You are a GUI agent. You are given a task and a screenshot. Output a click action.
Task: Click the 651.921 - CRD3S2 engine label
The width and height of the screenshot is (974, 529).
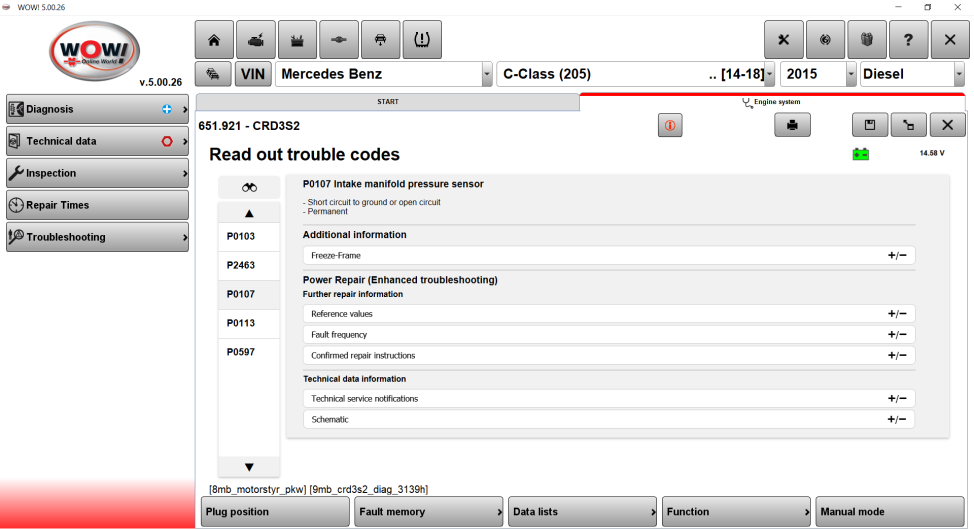(x=249, y=126)
